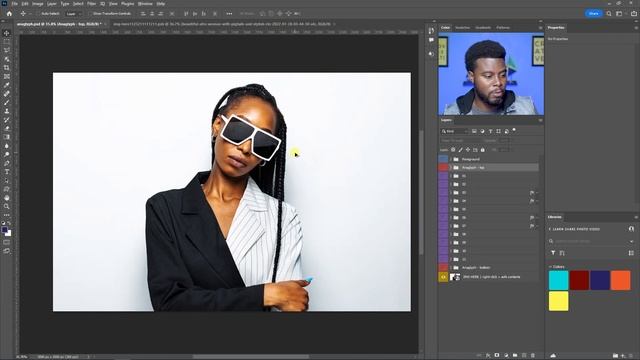Enable the Auto-Select checkbox
The width and height of the screenshot is (640, 360).
[x=38, y=13]
